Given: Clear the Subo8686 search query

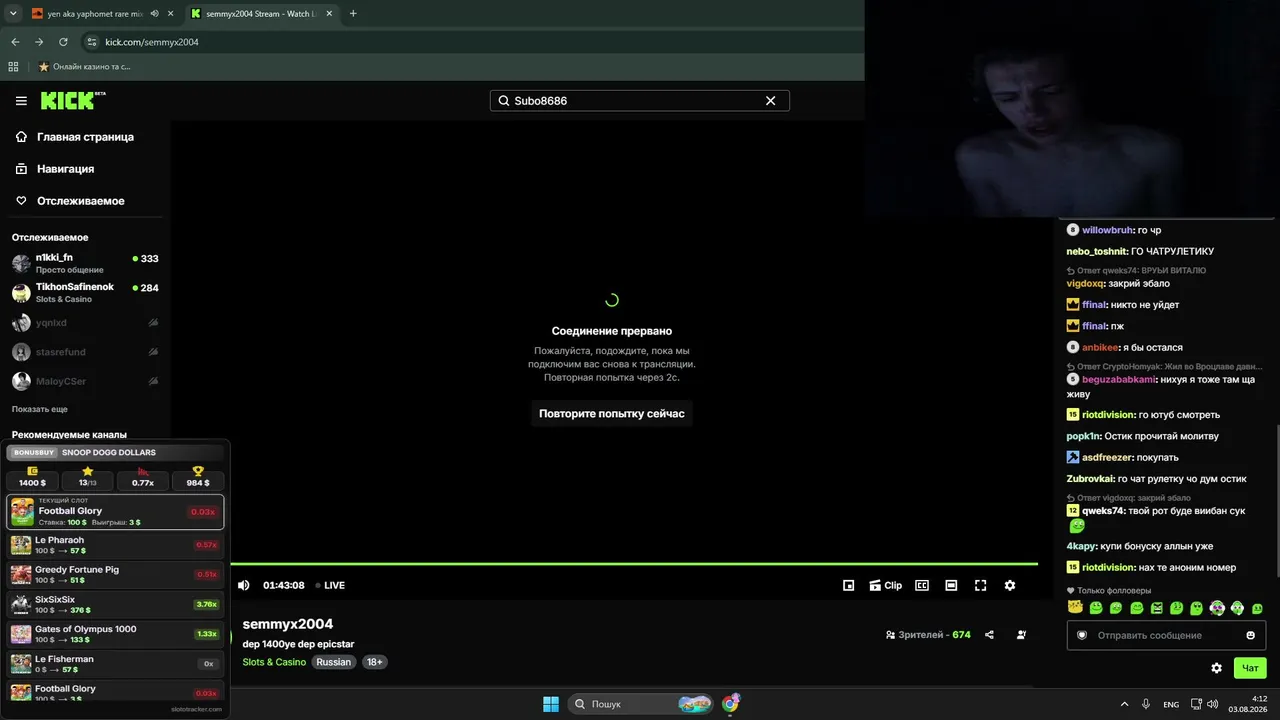Looking at the screenshot, I should click(770, 101).
